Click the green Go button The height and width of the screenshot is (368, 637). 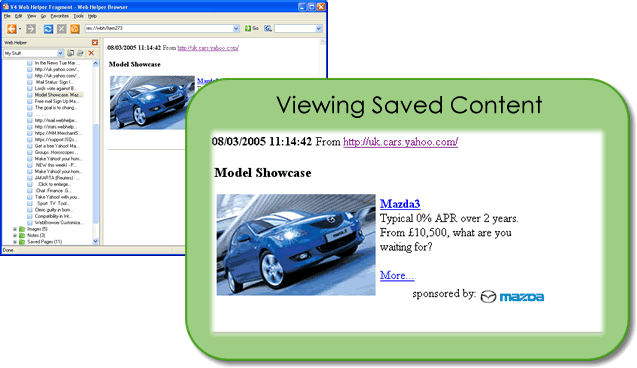click(x=251, y=28)
